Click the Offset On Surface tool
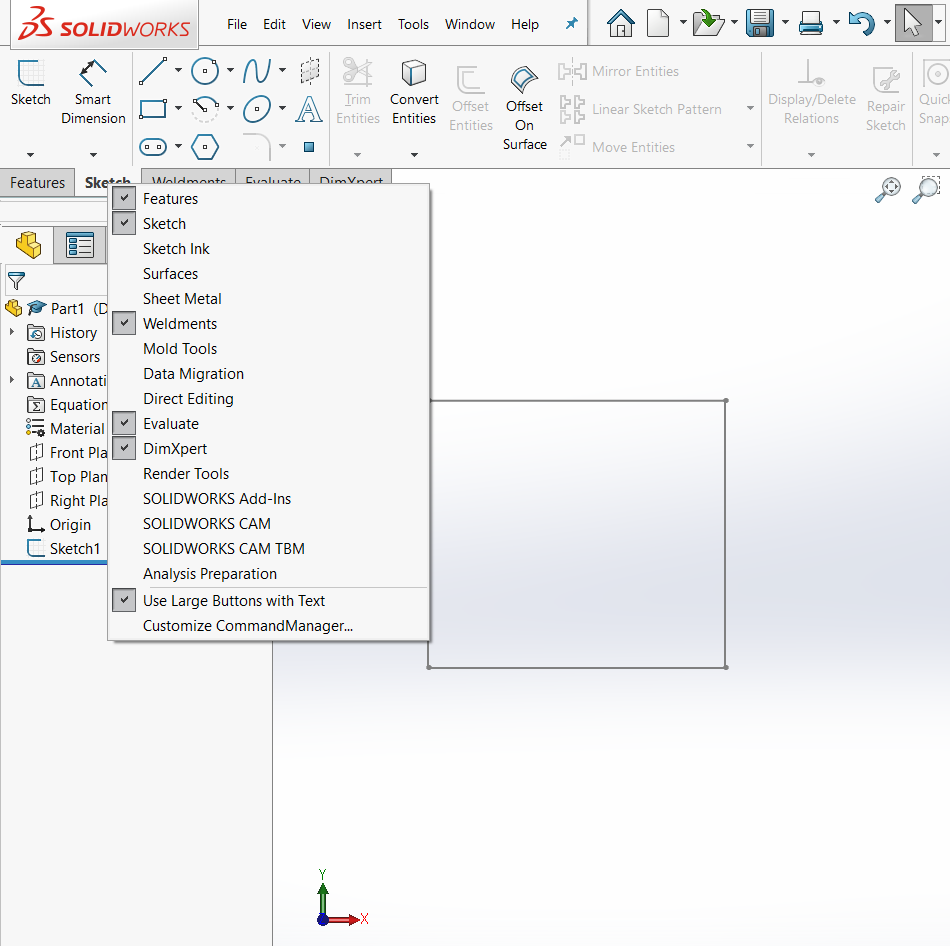Viewport: 950px width, 946px height. [525, 108]
